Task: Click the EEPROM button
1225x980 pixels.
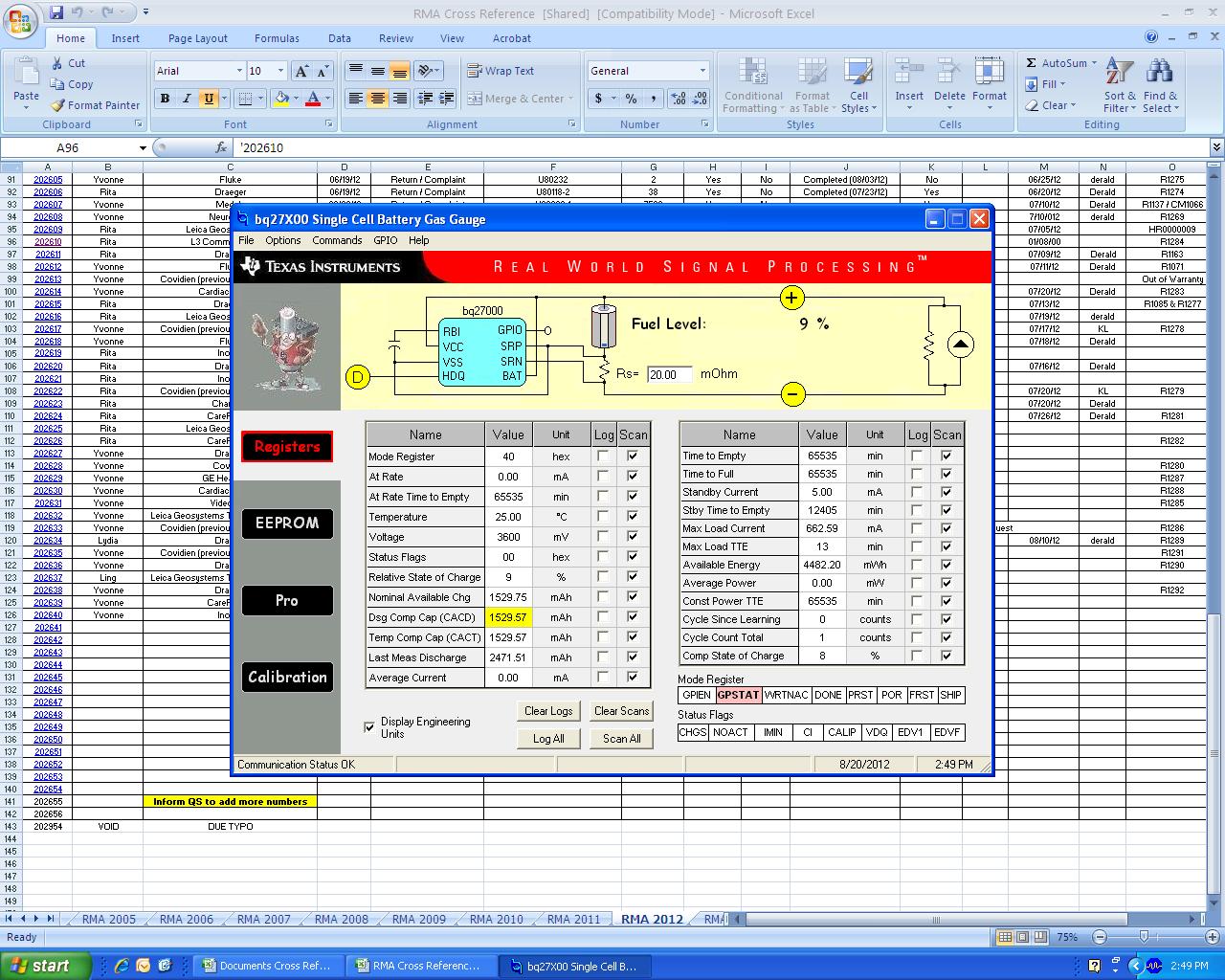Action: click(x=287, y=523)
